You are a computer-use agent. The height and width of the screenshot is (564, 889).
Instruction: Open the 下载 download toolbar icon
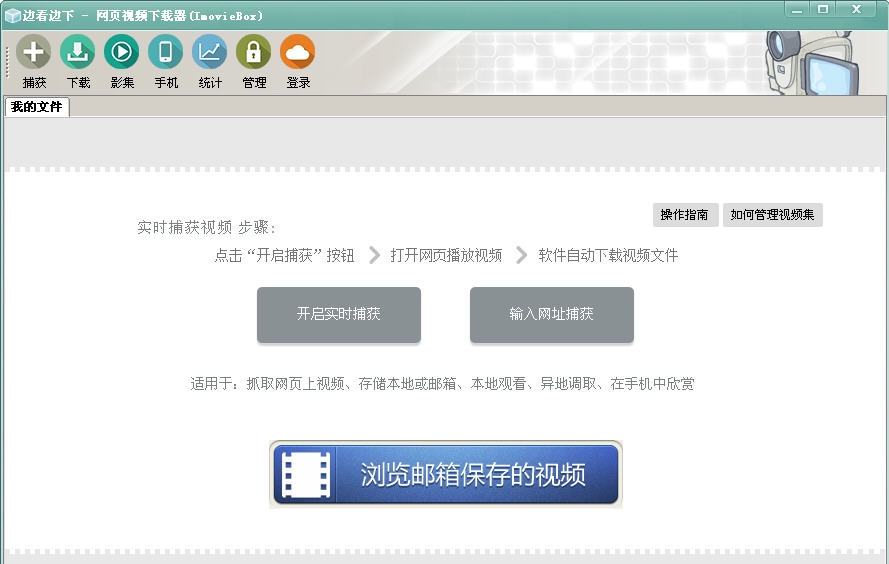[78, 52]
